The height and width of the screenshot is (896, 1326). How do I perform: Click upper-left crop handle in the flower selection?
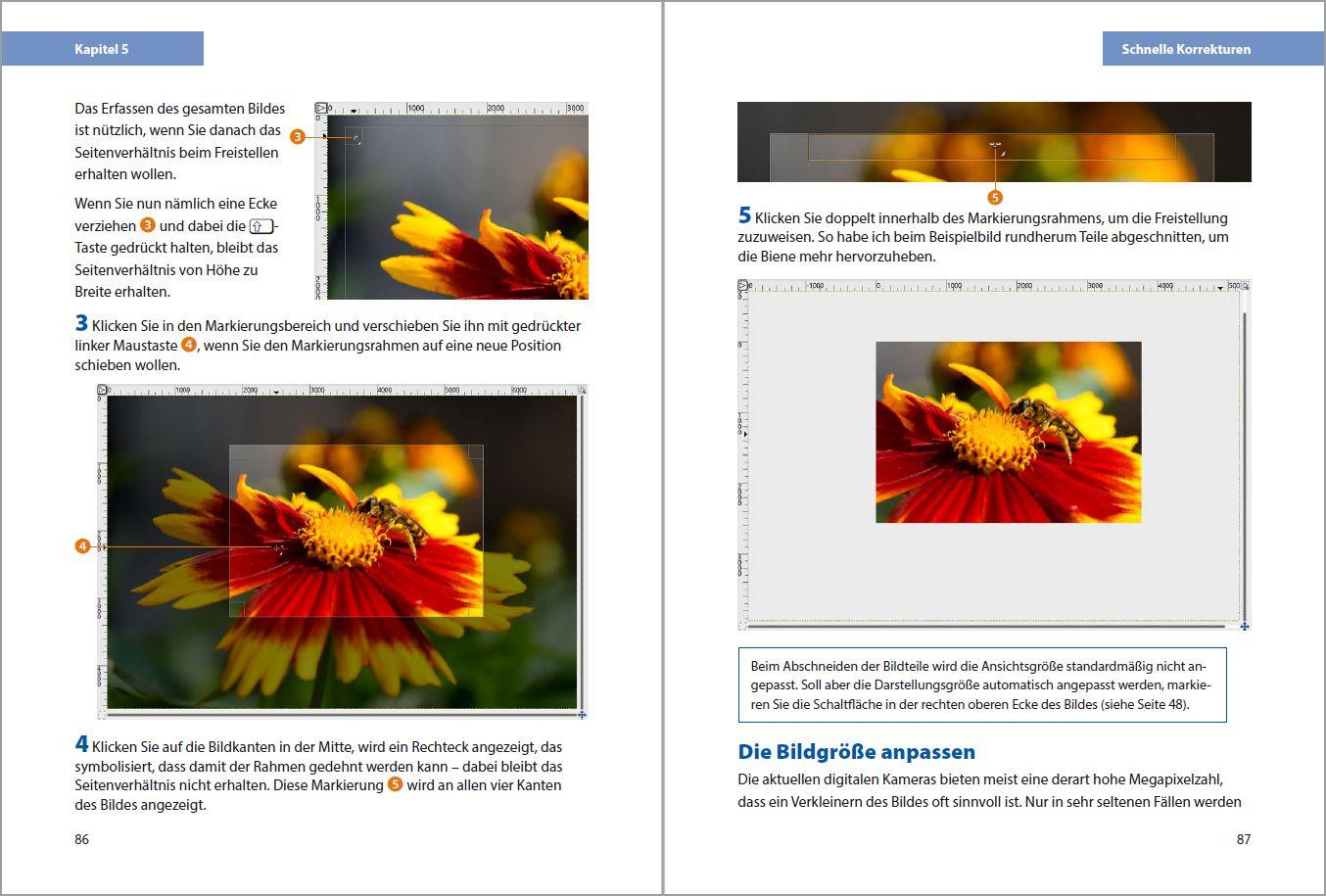point(237,452)
